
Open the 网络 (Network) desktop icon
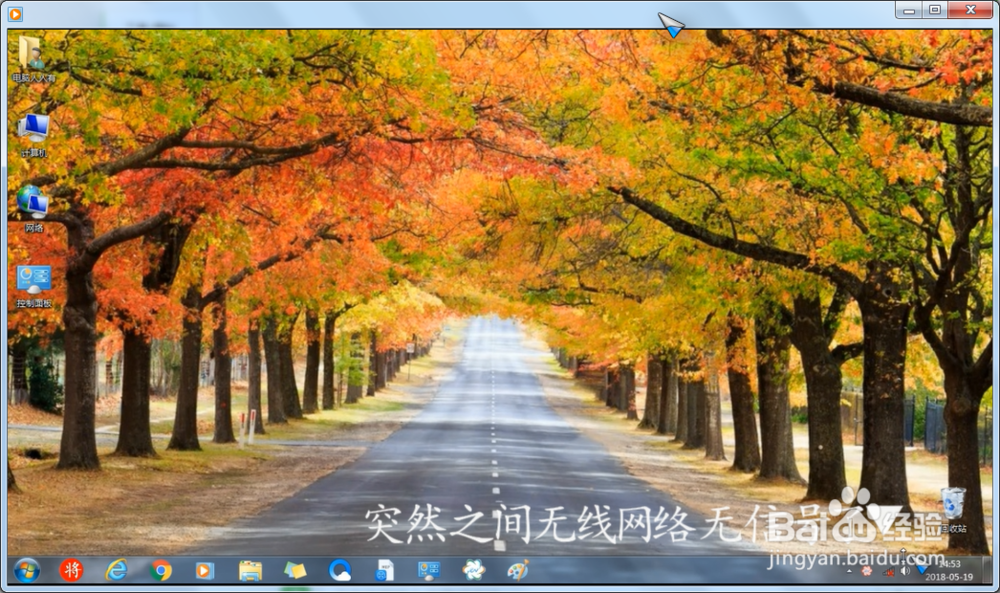[x=33, y=209]
